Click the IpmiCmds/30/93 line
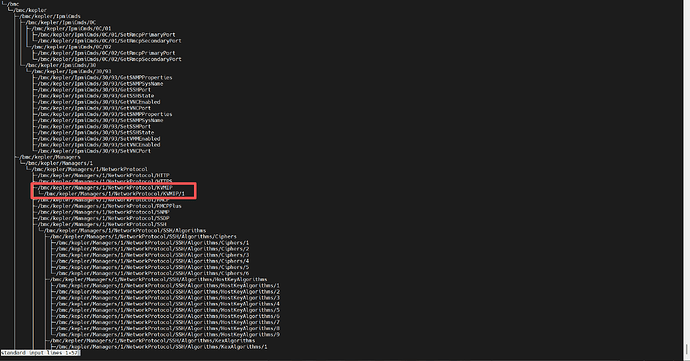This screenshot has height=361, width=690. (71, 71)
